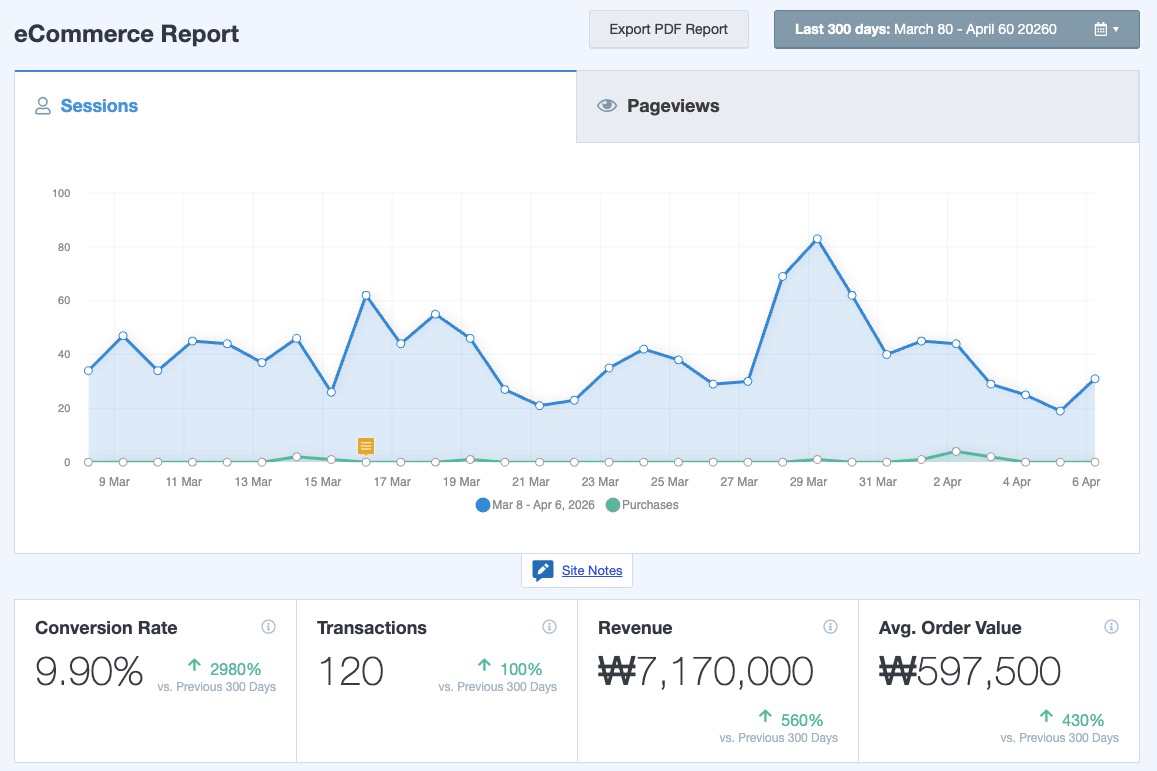Click the eye icon beside Pageviews
The image size is (1157, 771).
point(606,106)
